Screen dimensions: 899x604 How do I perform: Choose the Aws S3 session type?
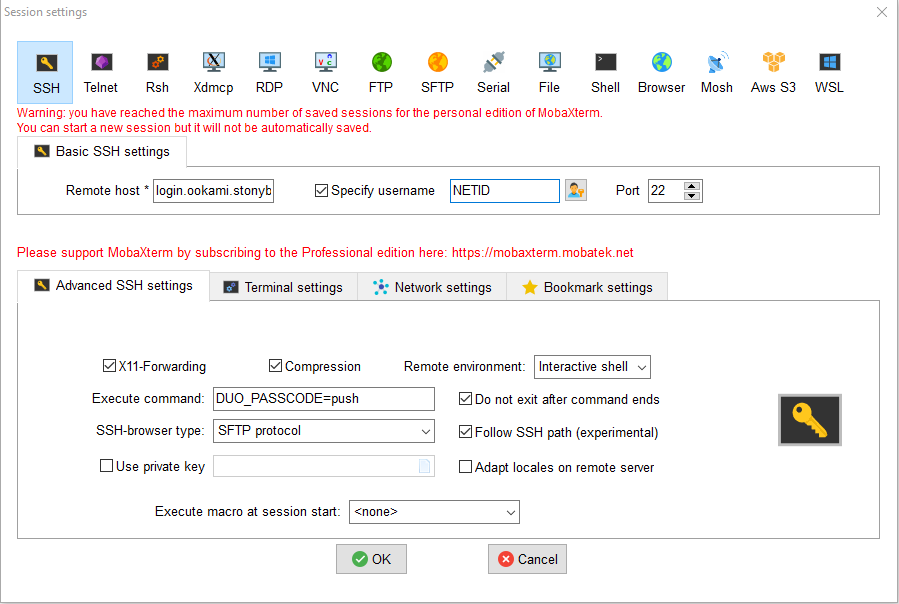(x=773, y=72)
